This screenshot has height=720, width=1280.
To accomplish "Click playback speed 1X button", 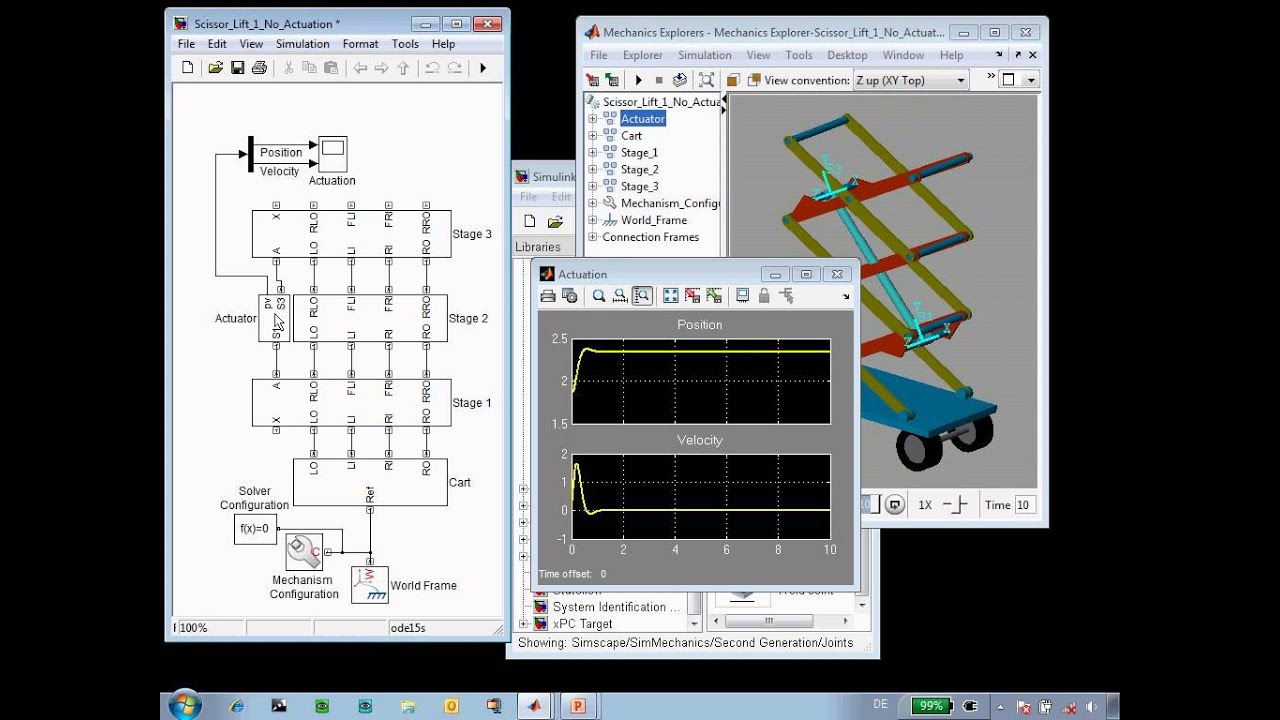I will 925,505.
